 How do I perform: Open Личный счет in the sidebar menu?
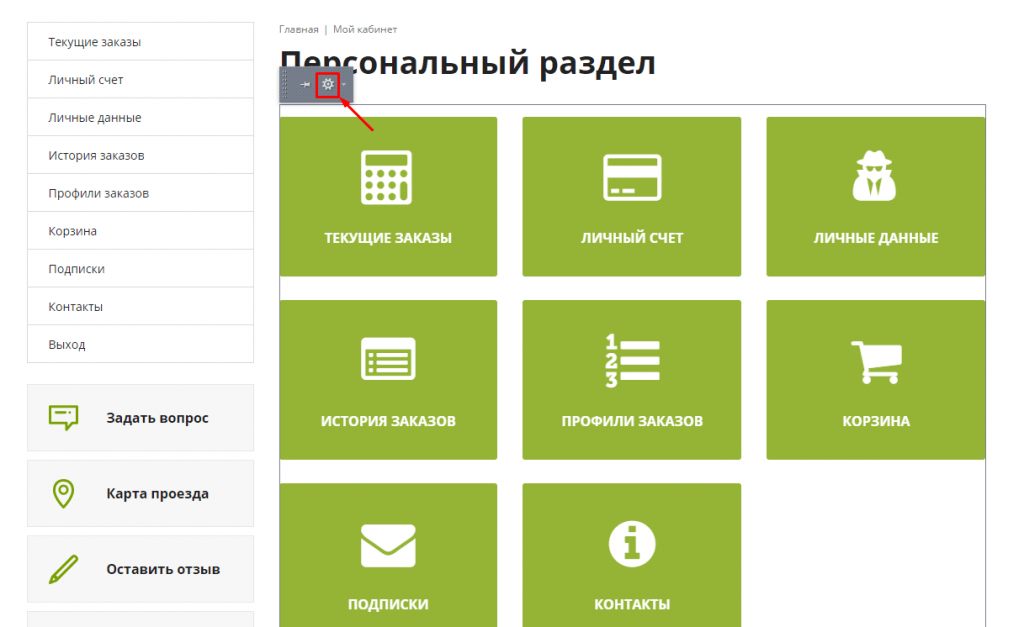pyautogui.click(x=140, y=80)
